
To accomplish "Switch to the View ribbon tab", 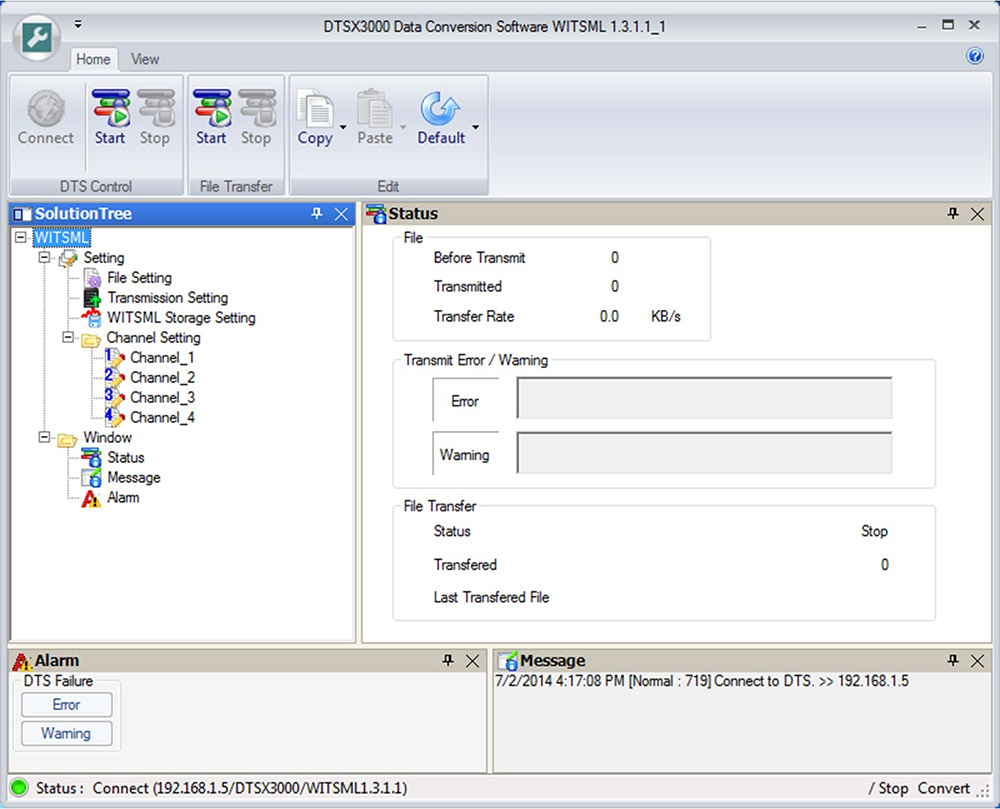I will [x=145, y=59].
